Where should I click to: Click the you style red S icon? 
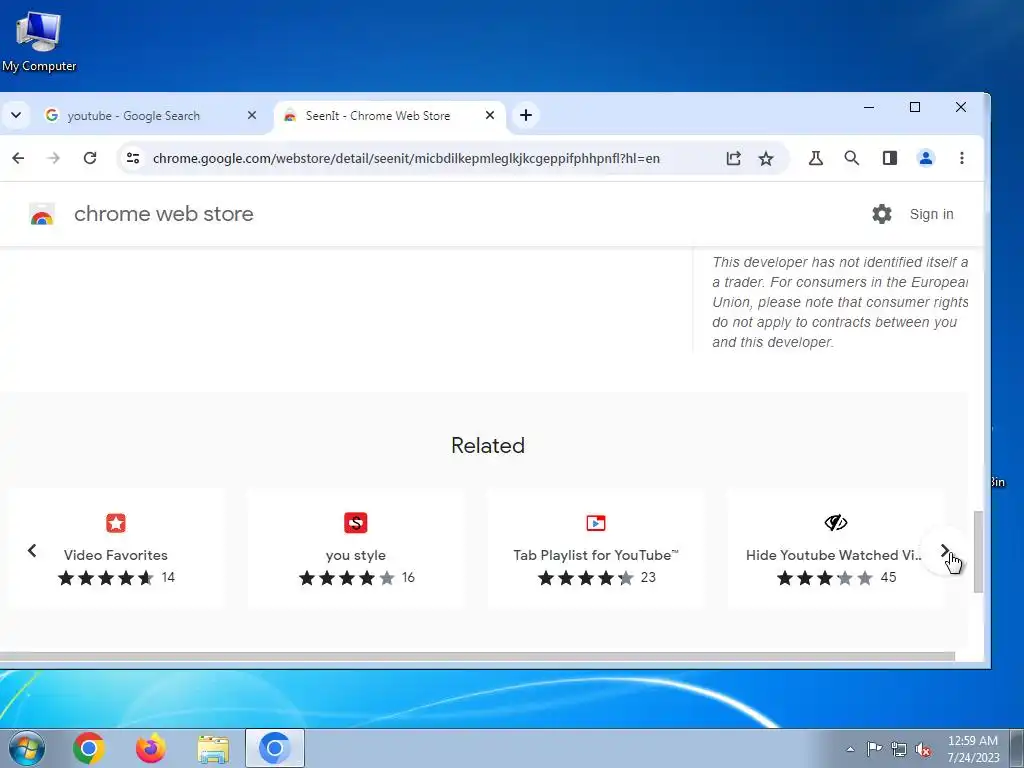click(x=355, y=523)
